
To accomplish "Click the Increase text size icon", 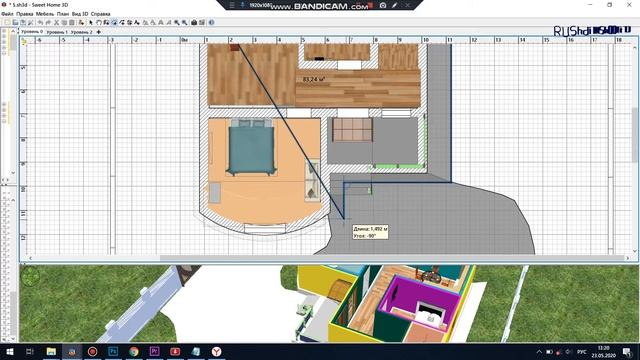I will click(146, 22).
